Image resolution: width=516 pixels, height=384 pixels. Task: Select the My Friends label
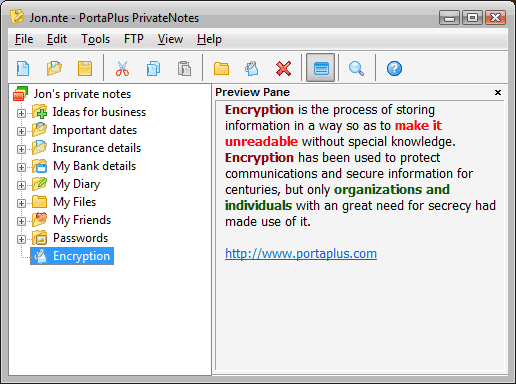[x=82, y=220]
